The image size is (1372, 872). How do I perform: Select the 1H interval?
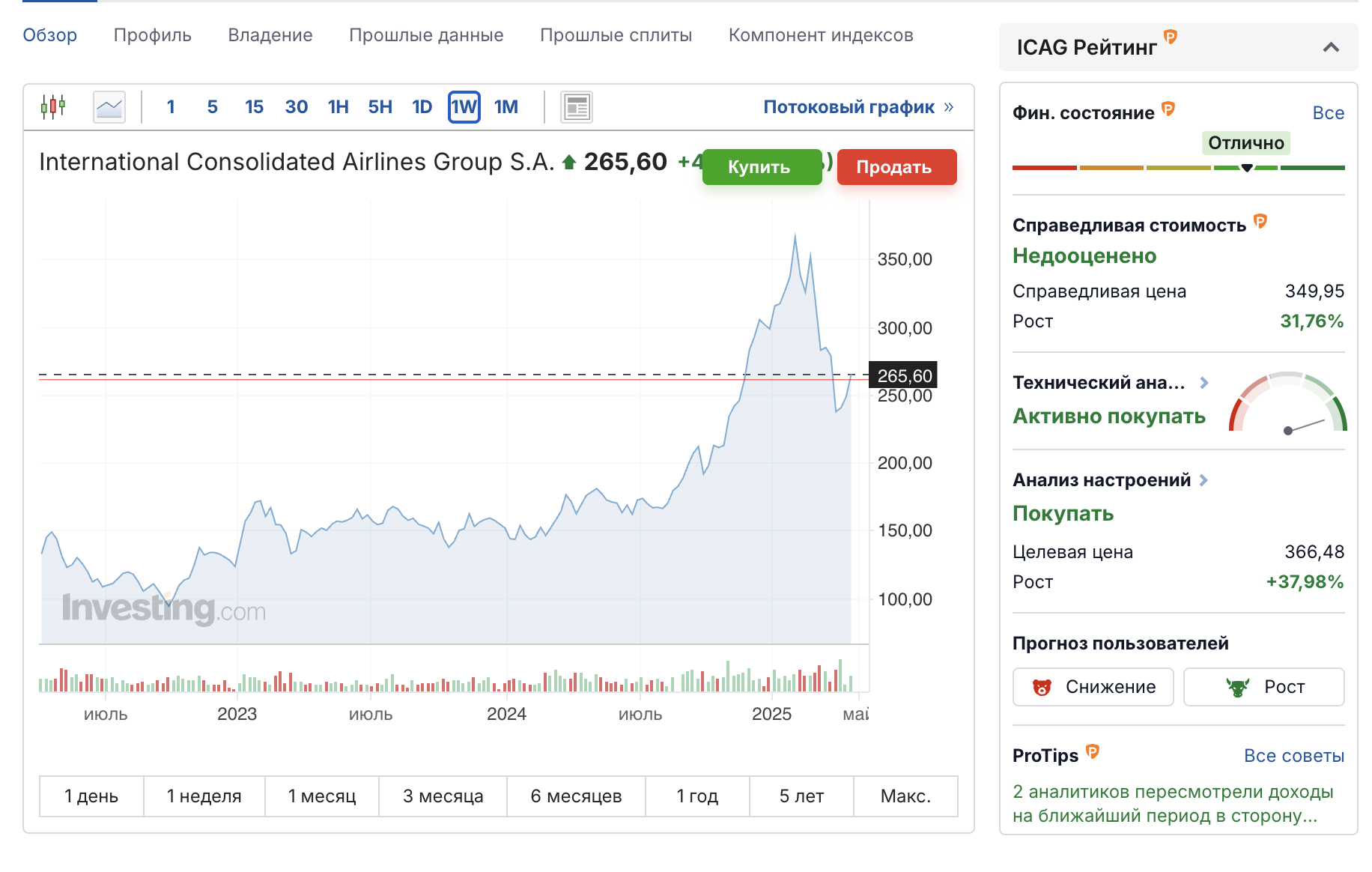coord(339,107)
